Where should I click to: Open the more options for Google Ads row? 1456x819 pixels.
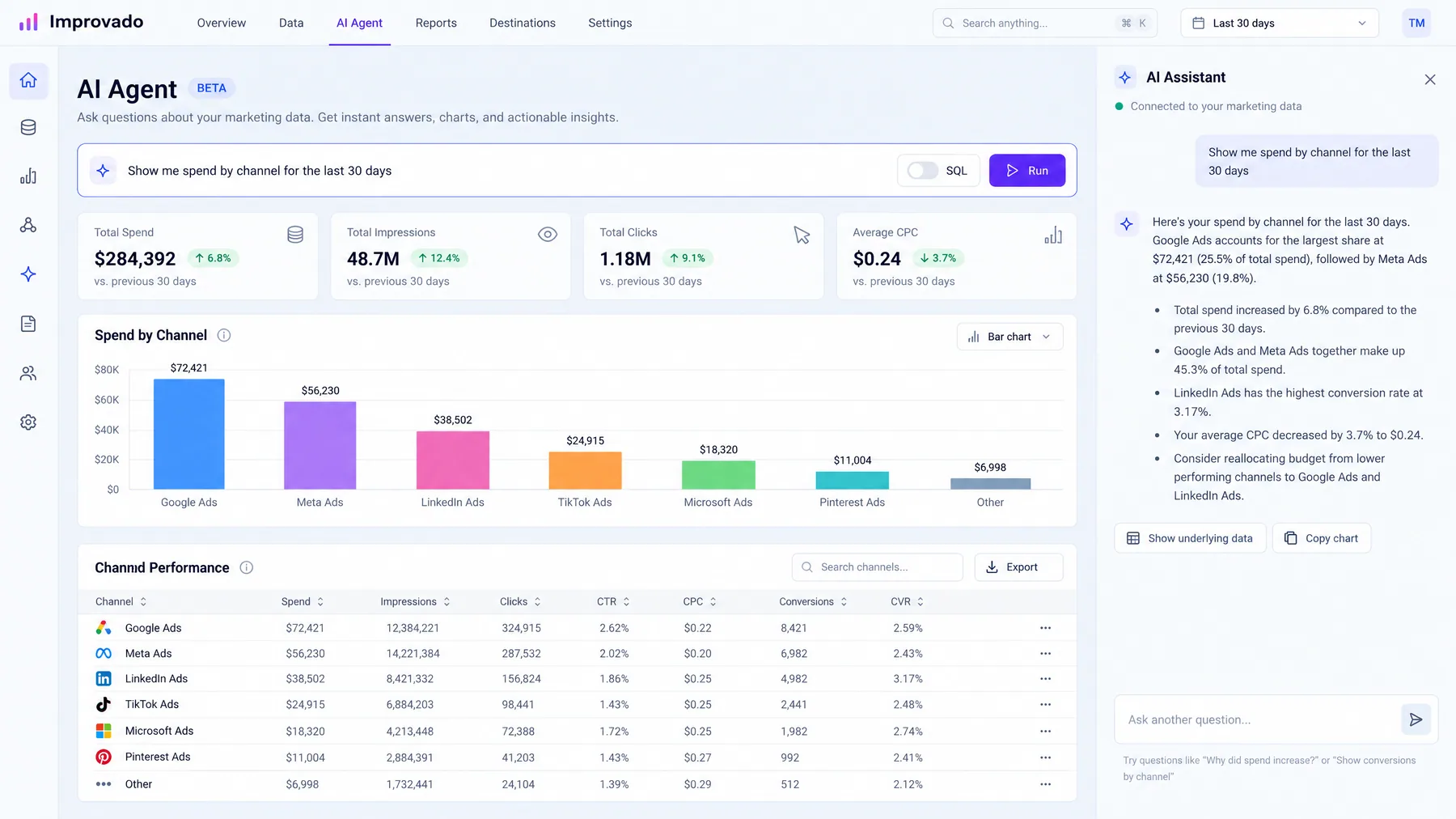1045,628
